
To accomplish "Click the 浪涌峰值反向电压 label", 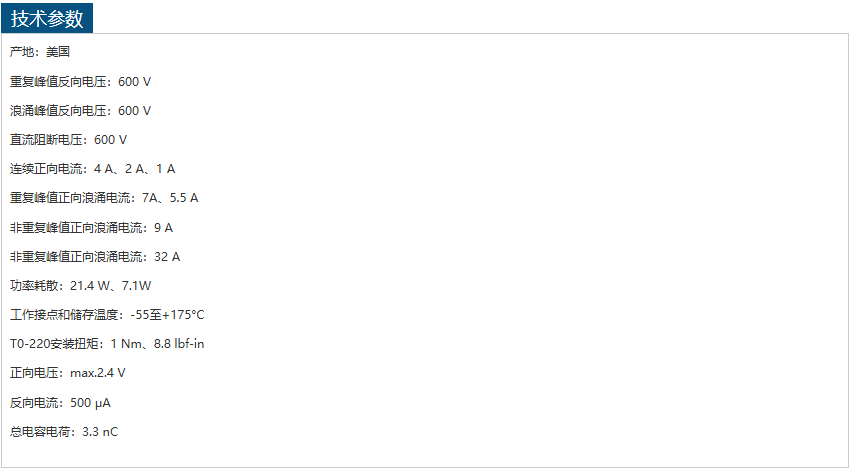I will (58, 110).
